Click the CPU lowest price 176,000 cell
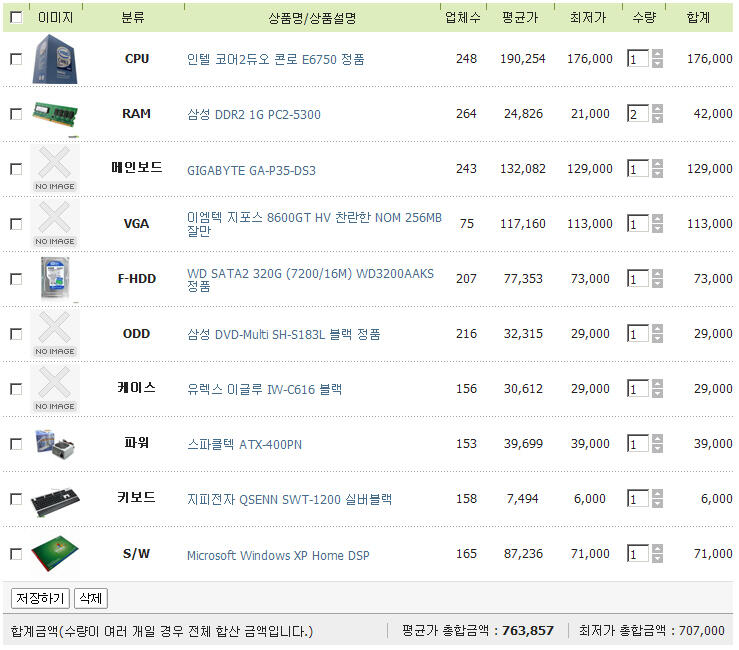 pyautogui.click(x=590, y=59)
